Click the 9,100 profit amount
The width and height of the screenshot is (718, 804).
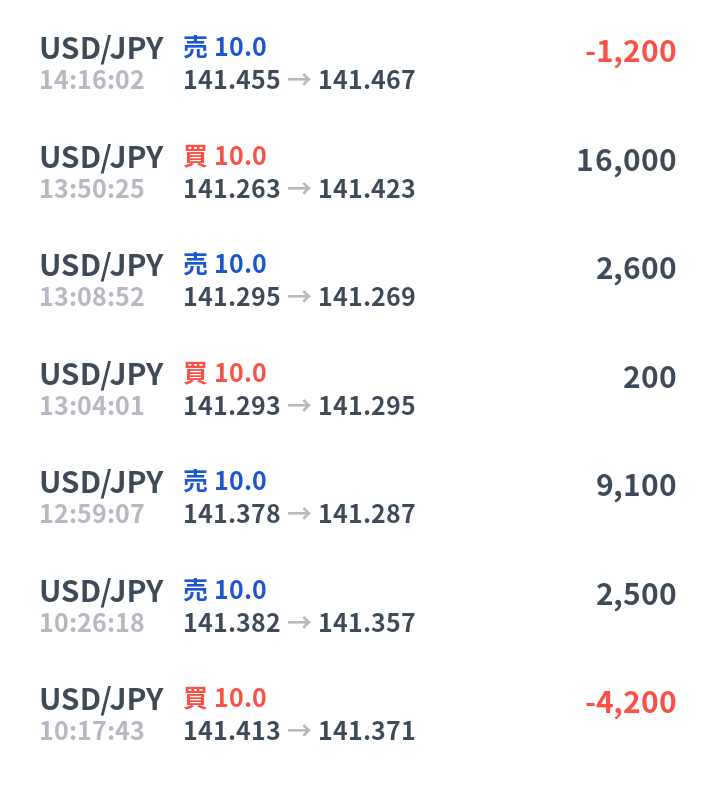(636, 486)
